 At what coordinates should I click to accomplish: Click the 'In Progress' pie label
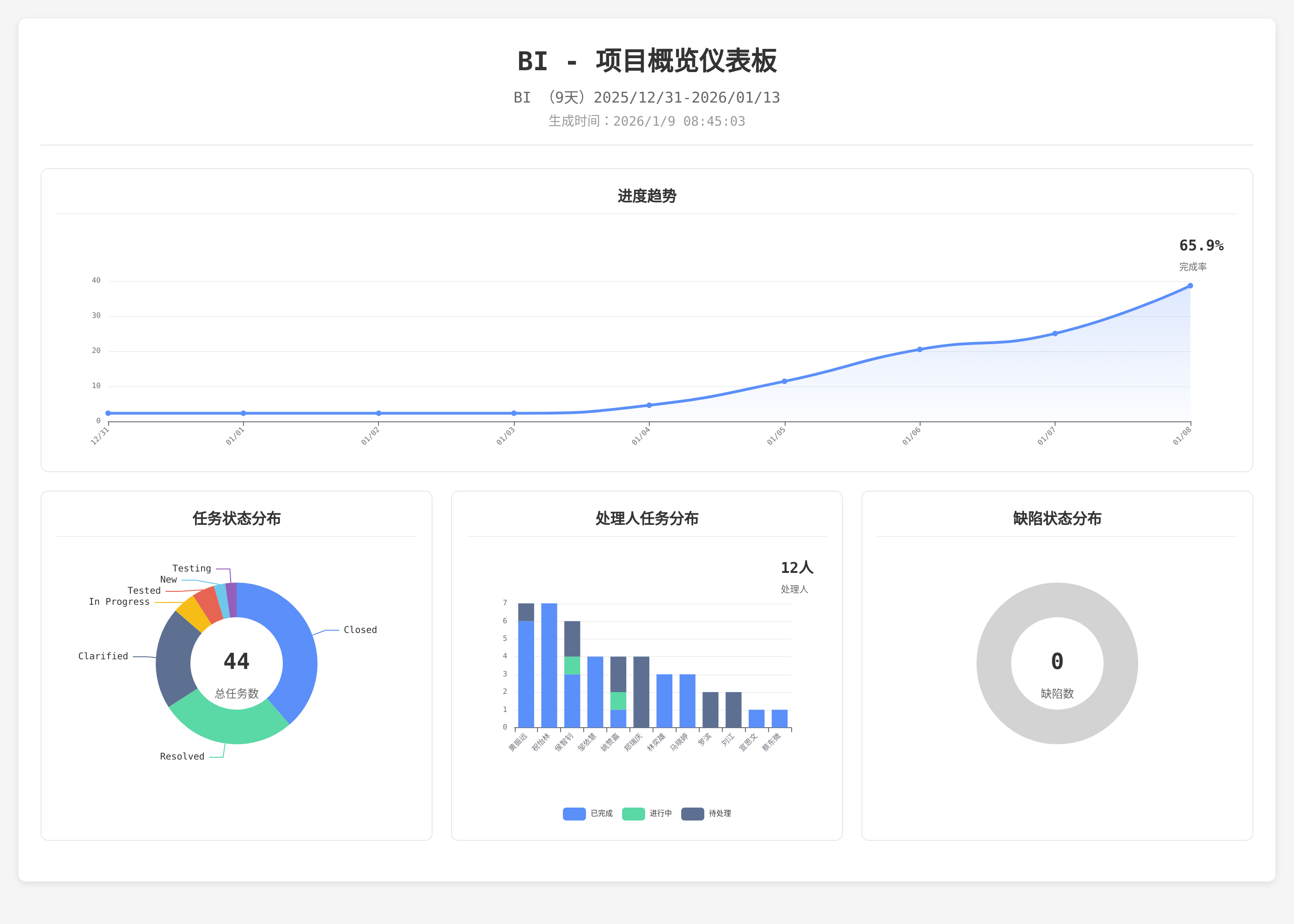(119, 602)
